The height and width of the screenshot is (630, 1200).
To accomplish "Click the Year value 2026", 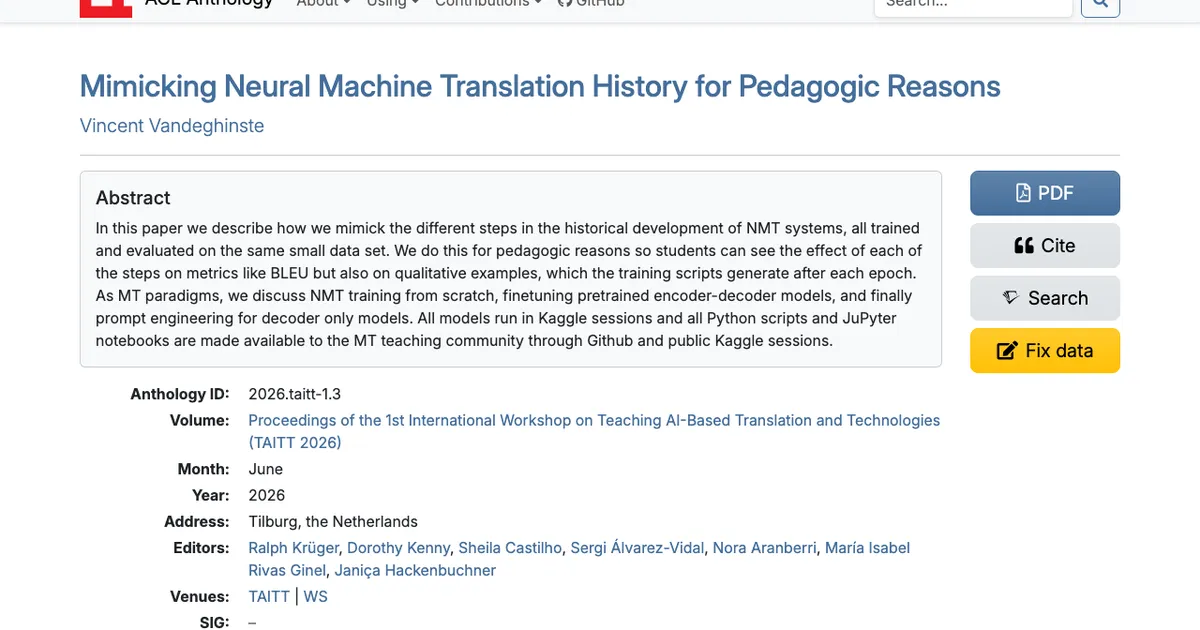I will (x=267, y=495).
